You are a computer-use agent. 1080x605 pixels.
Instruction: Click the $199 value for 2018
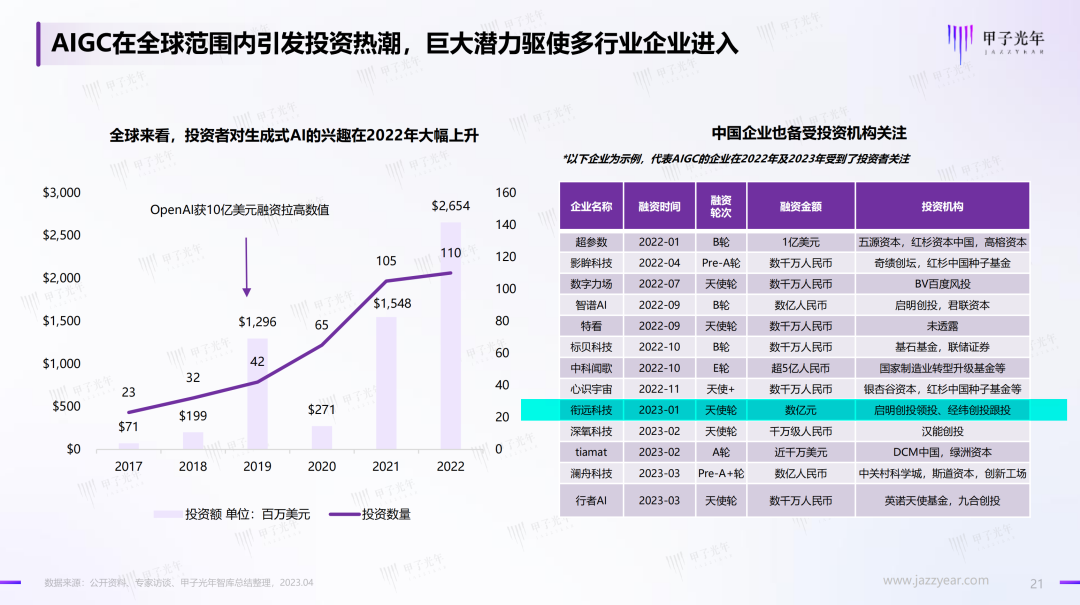pyautogui.click(x=193, y=416)
